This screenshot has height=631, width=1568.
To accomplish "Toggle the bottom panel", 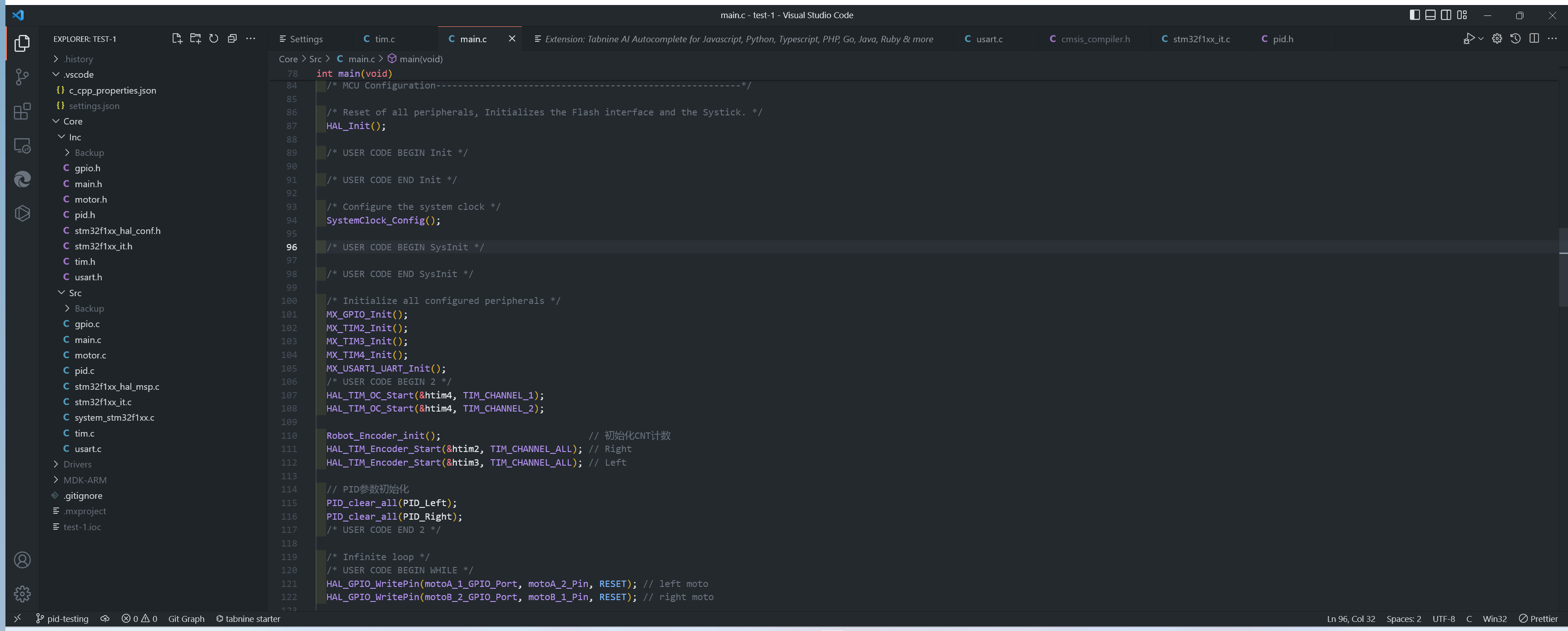I will (x=1430, y=15).
